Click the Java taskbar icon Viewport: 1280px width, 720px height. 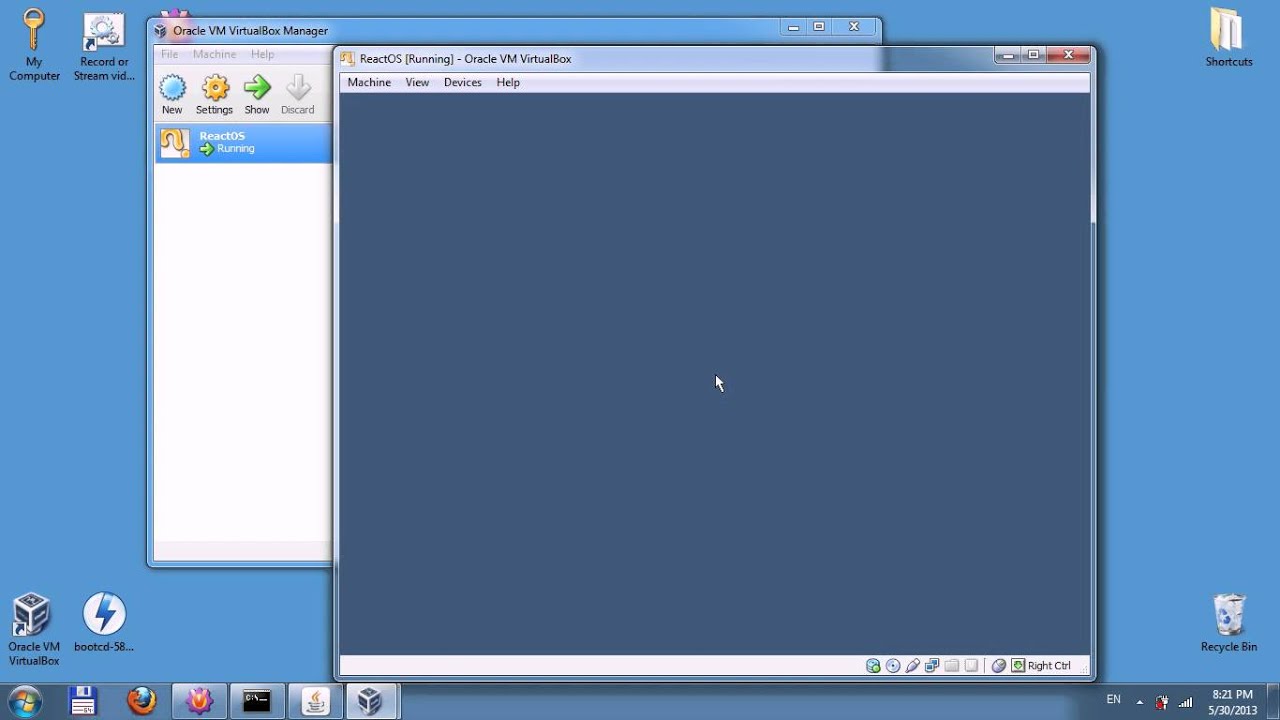pyautogui.click(x=315, y=701)
